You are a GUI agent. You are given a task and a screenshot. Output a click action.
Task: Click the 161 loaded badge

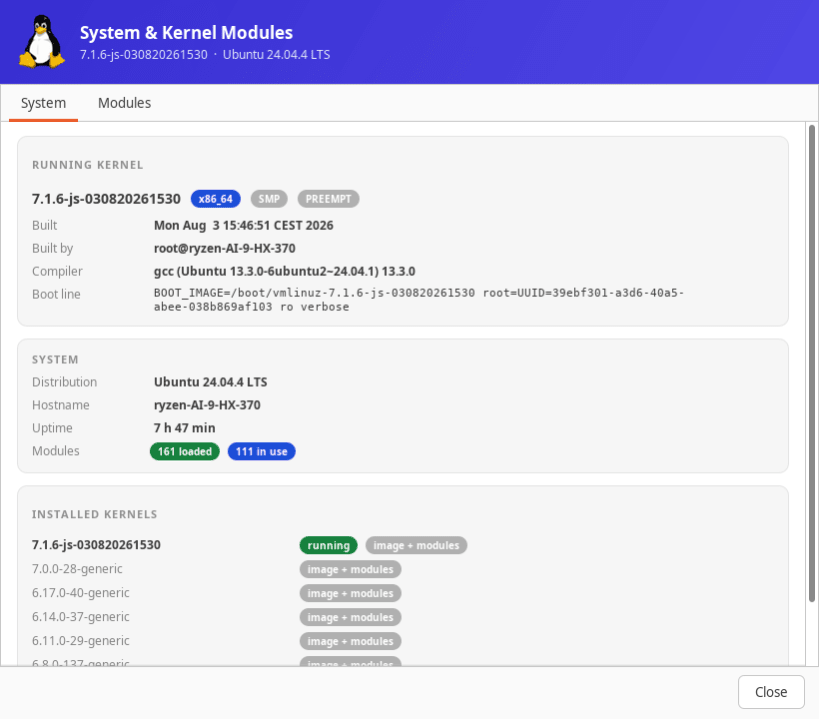coord(185,452)
